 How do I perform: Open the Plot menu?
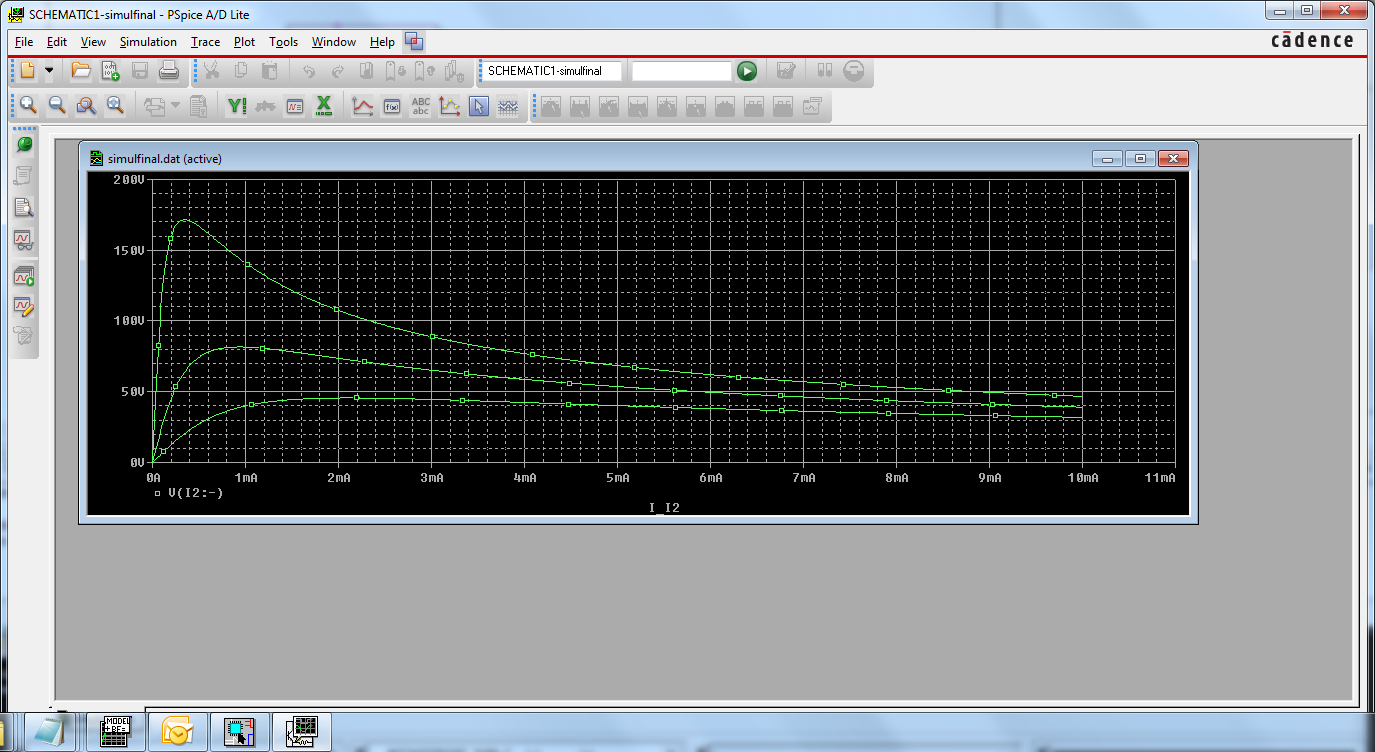[245, 42]
